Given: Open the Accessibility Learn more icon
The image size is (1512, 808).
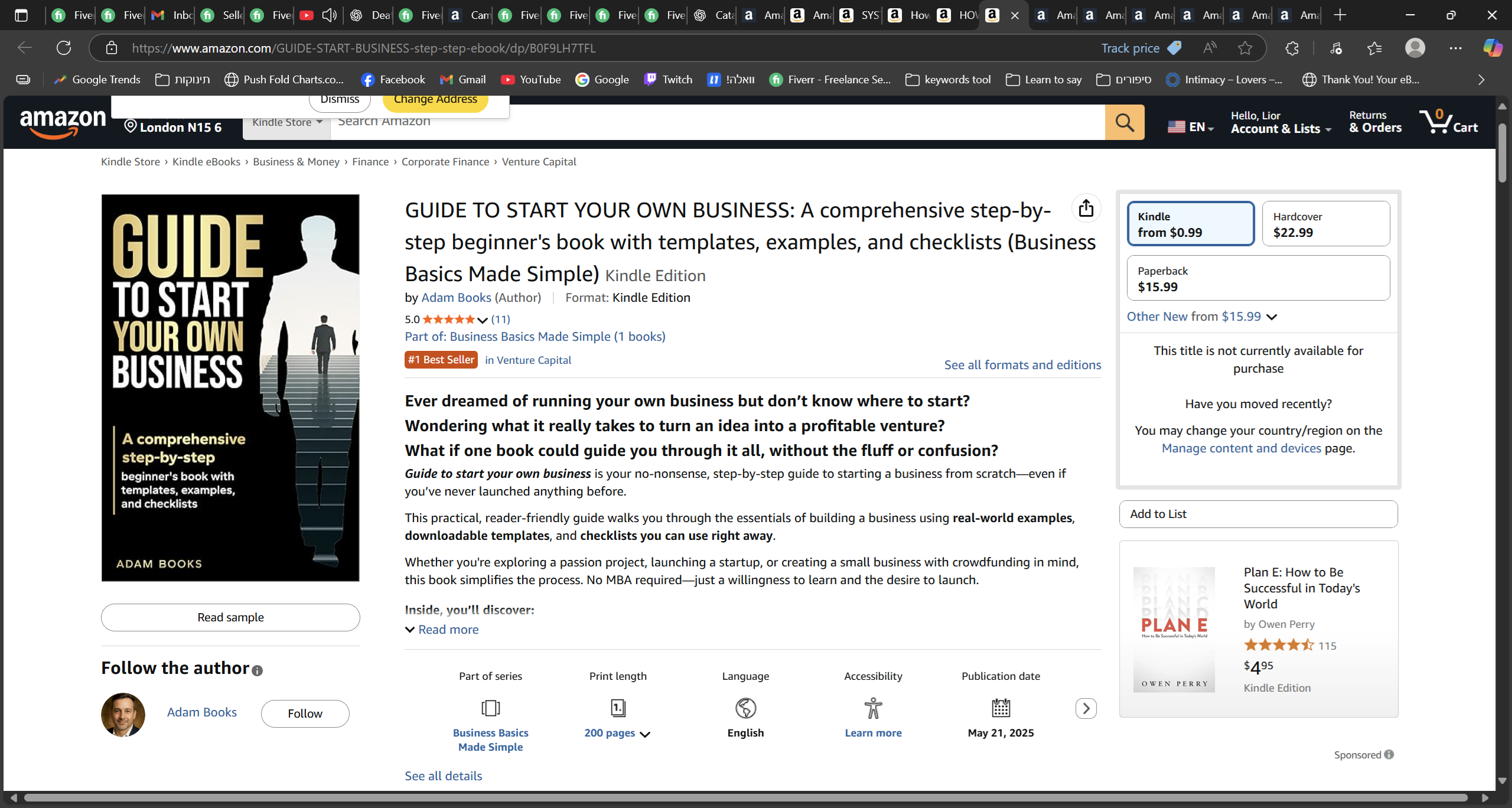Looking at the screenshot, I should pos(873,708).
